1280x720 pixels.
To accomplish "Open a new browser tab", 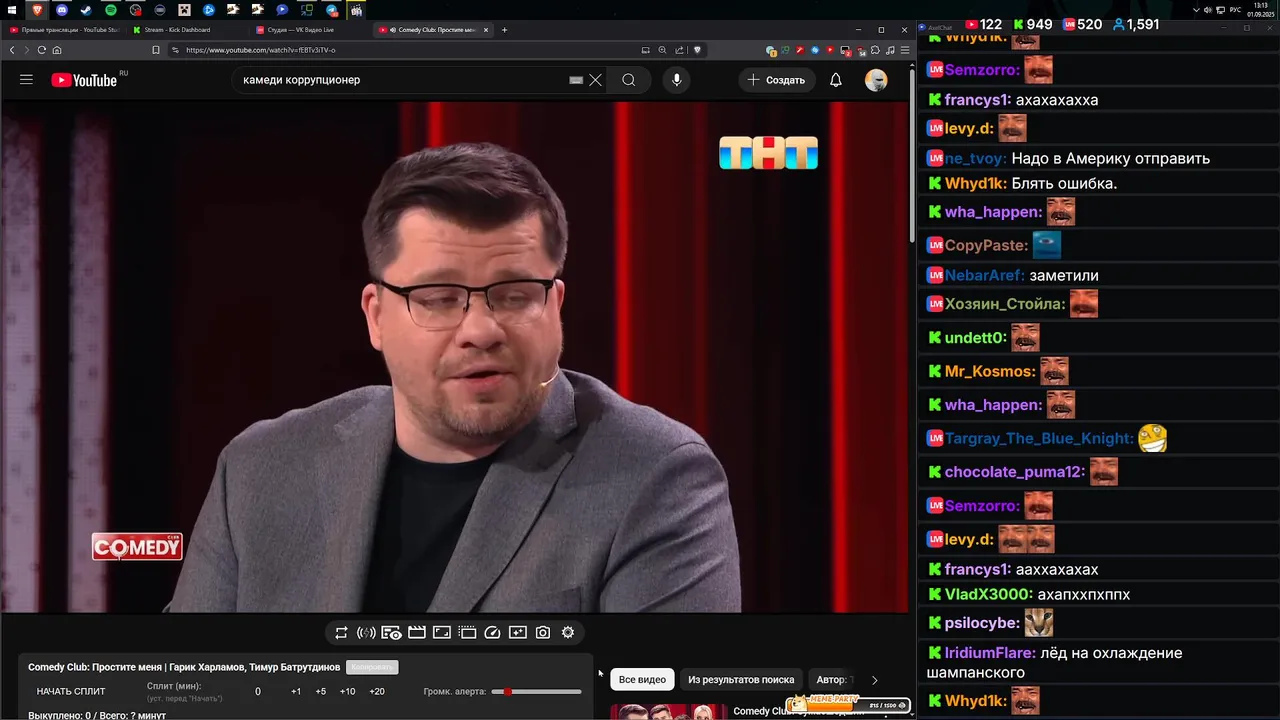I will point(504,30).
